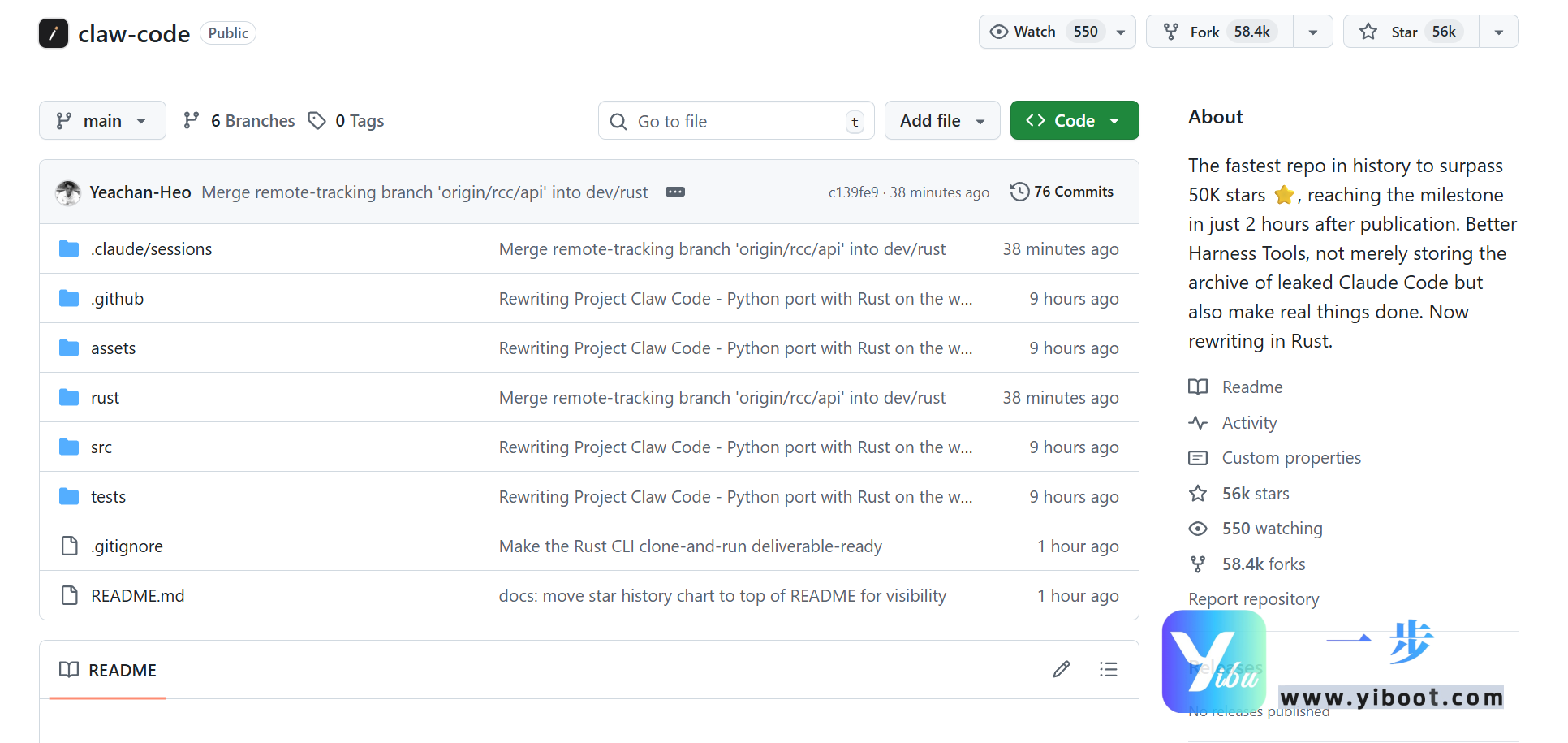Open the green Code dropdown

(1074, 121)
